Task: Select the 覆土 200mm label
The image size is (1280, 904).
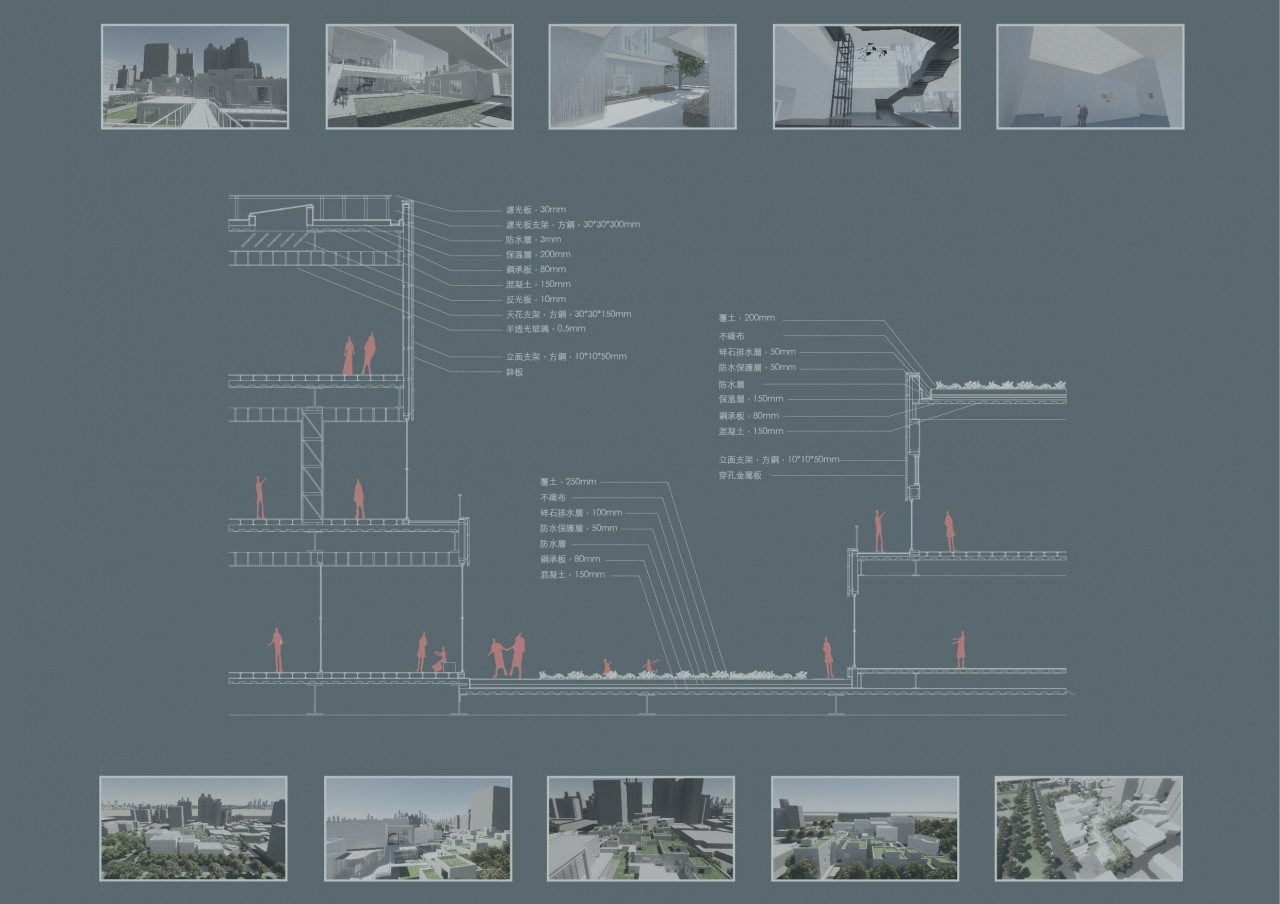Action: (746, 318)
